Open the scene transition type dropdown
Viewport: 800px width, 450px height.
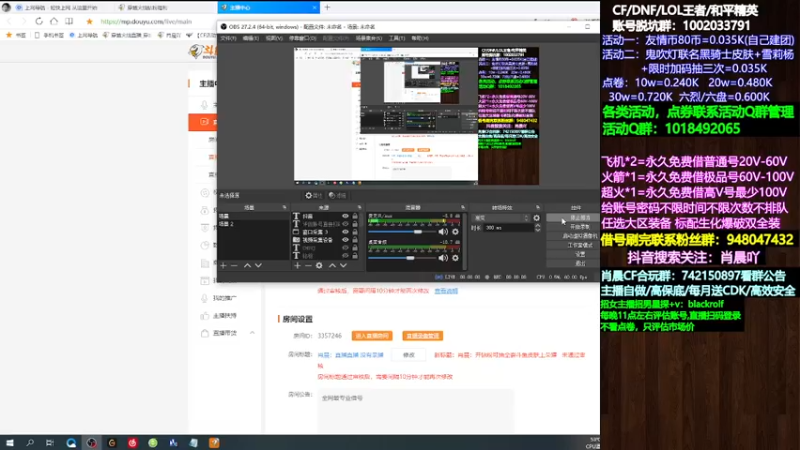pos(502,218)
